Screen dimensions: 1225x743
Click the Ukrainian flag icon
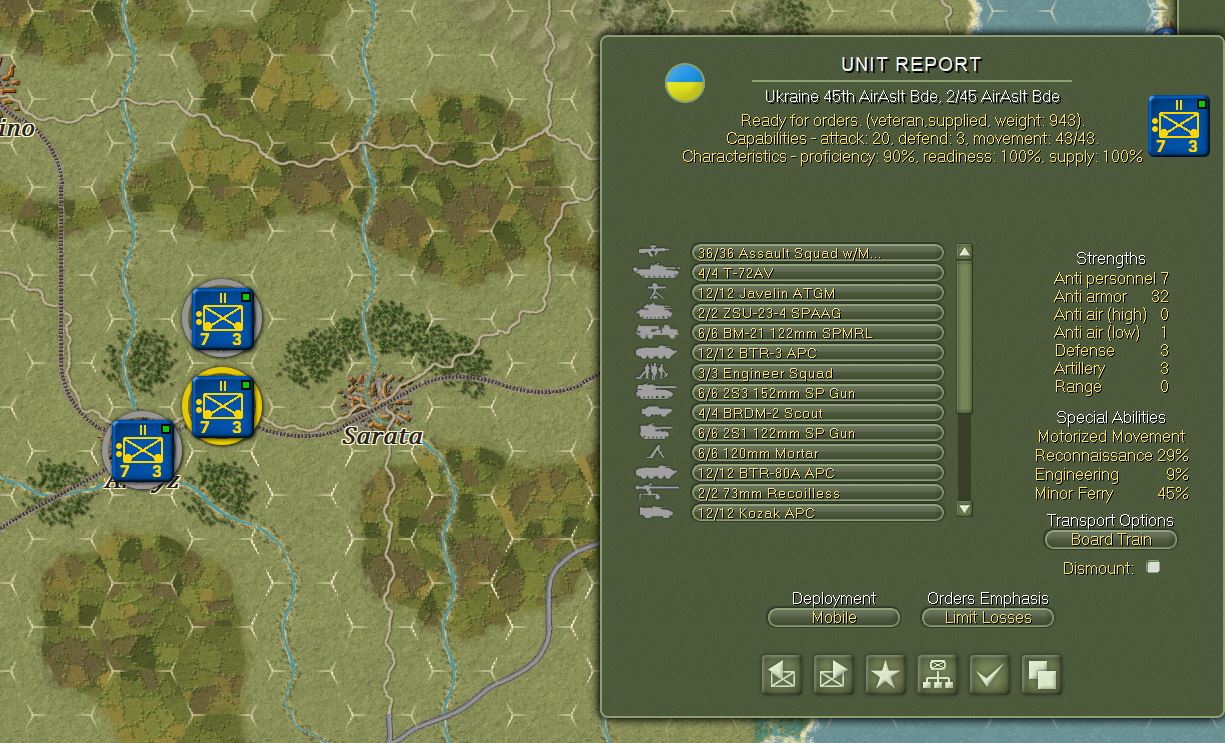coord(684,84)
